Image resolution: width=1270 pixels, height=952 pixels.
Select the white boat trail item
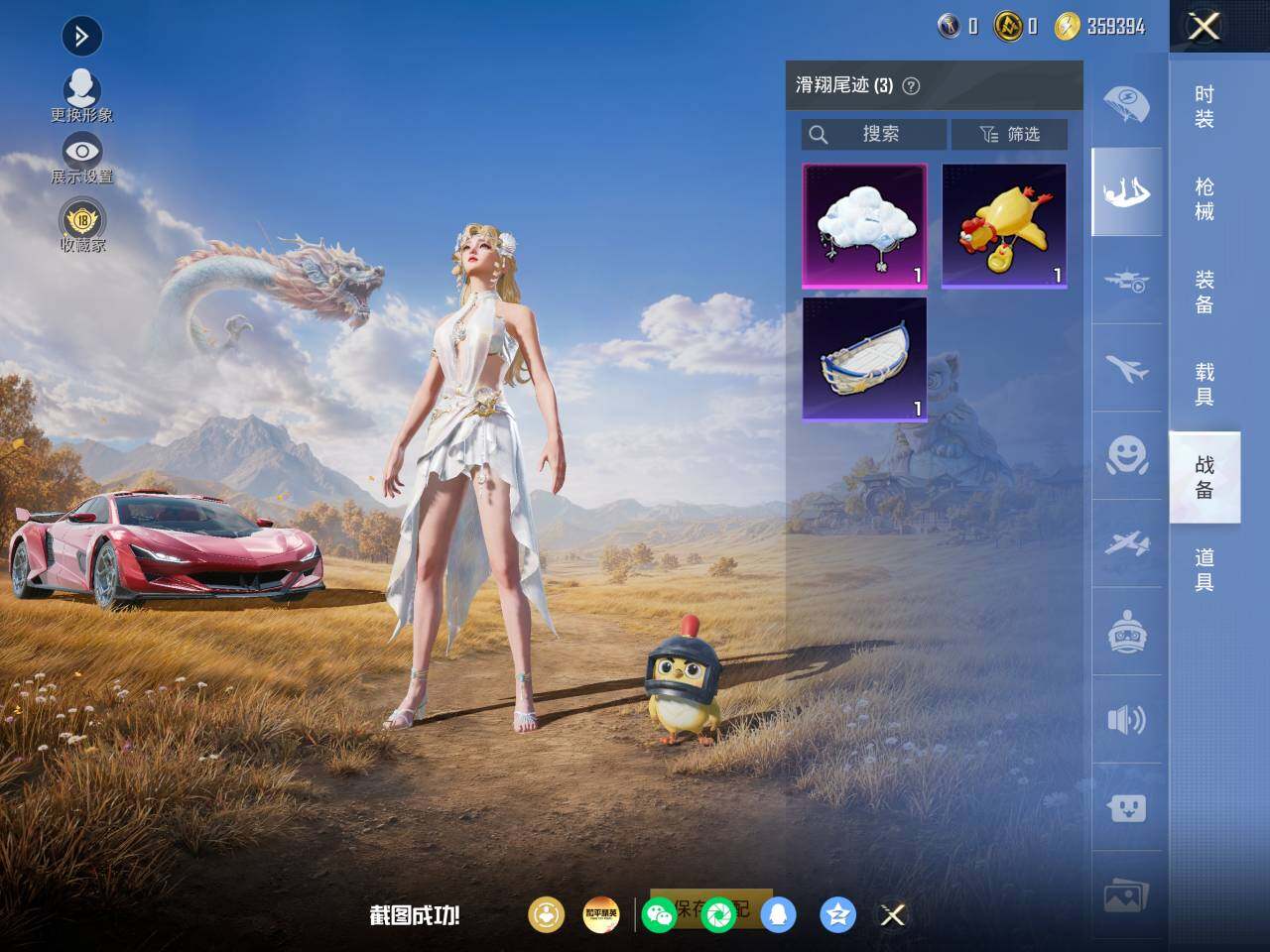pyautogui.click(x=864, y=360)
